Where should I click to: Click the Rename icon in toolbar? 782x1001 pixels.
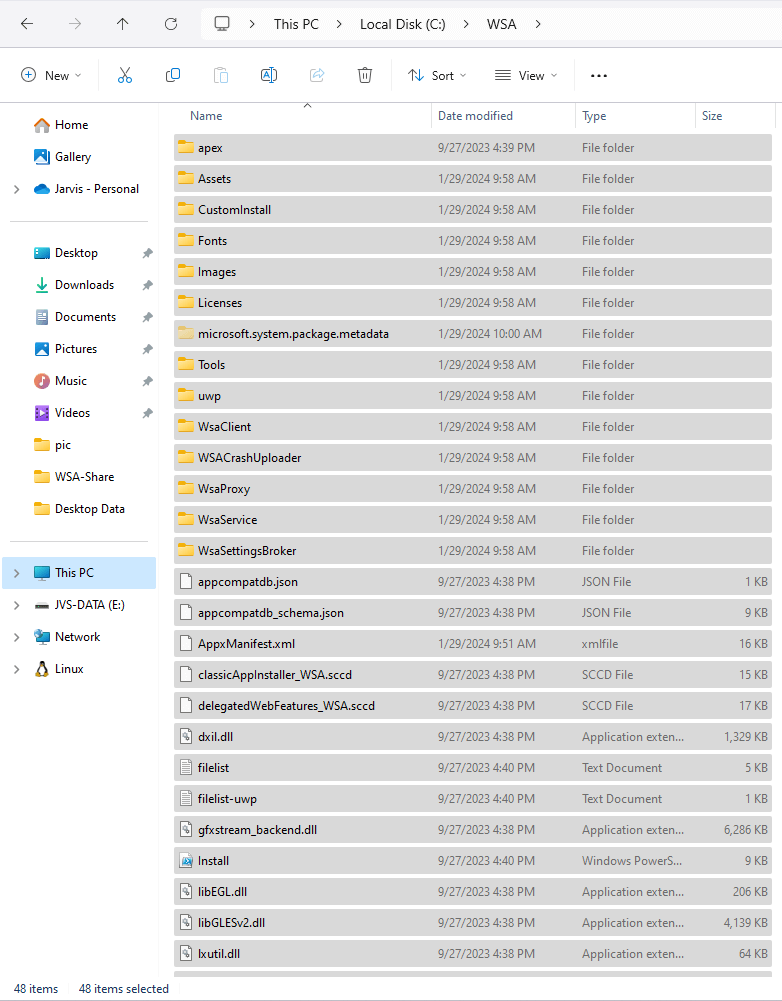(x=269, y=75)
